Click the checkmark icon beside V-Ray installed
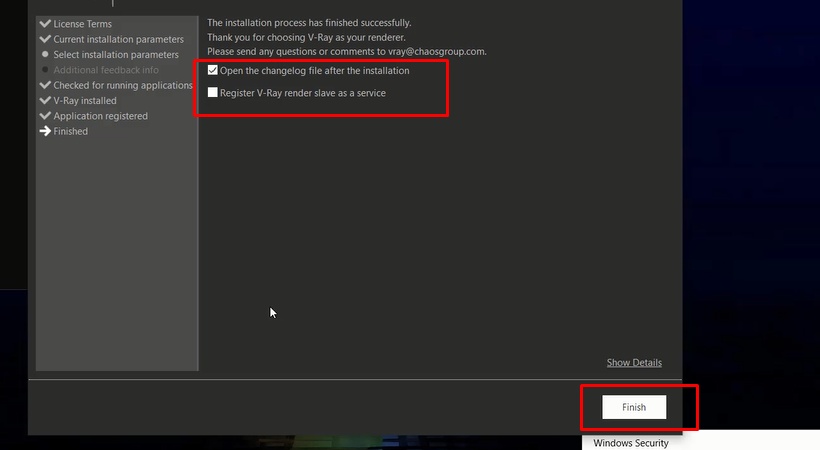 tap(45, 100)
